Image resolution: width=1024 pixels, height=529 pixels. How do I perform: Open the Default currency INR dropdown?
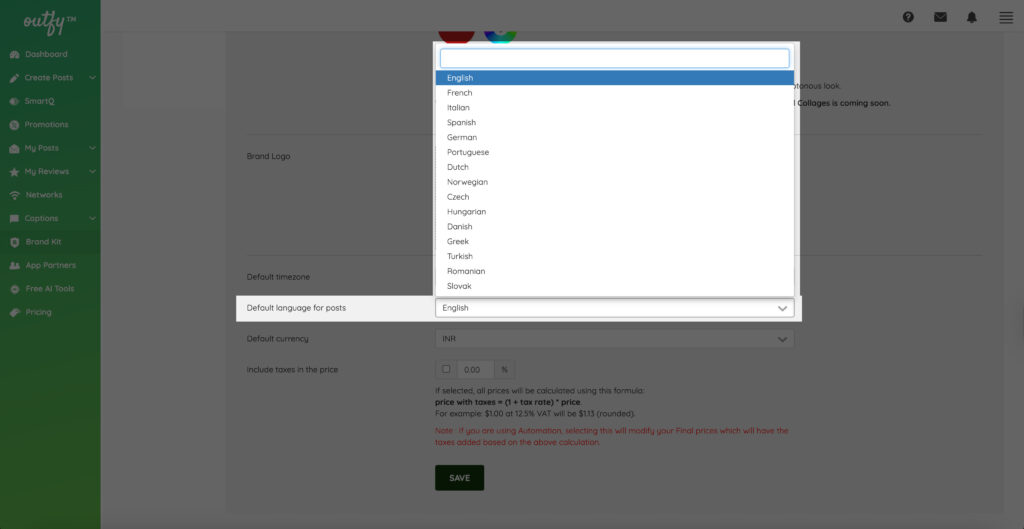coord(614,339)
